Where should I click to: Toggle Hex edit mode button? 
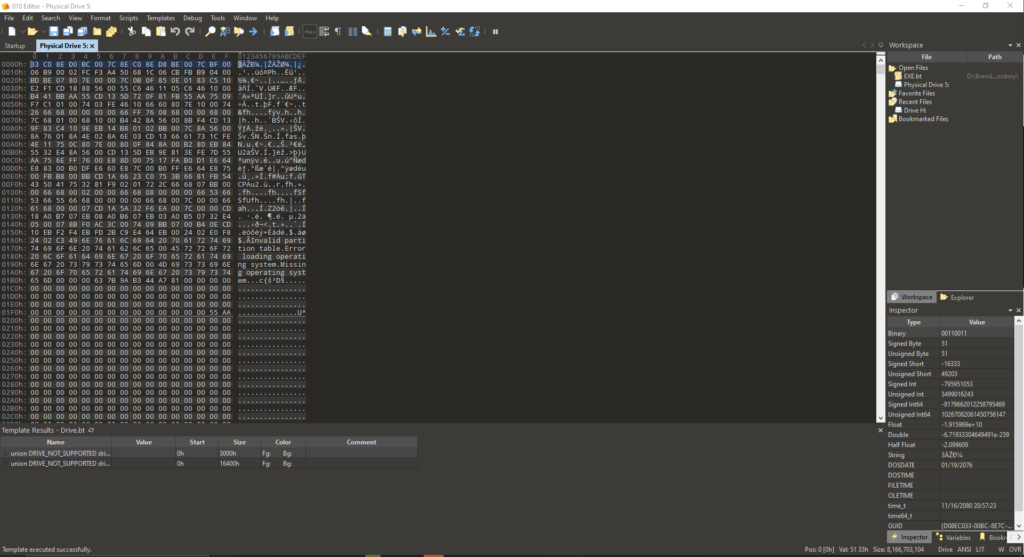click(310, 32)
